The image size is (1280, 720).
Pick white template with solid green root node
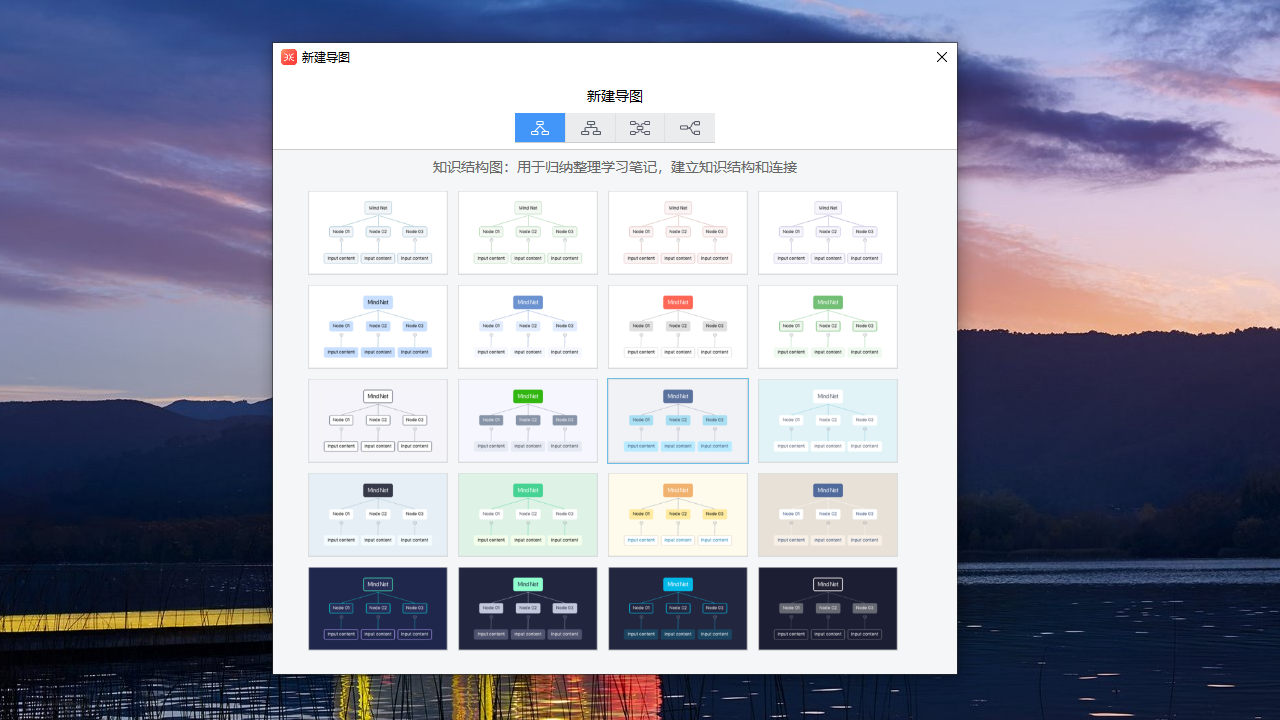coord(828,327)
